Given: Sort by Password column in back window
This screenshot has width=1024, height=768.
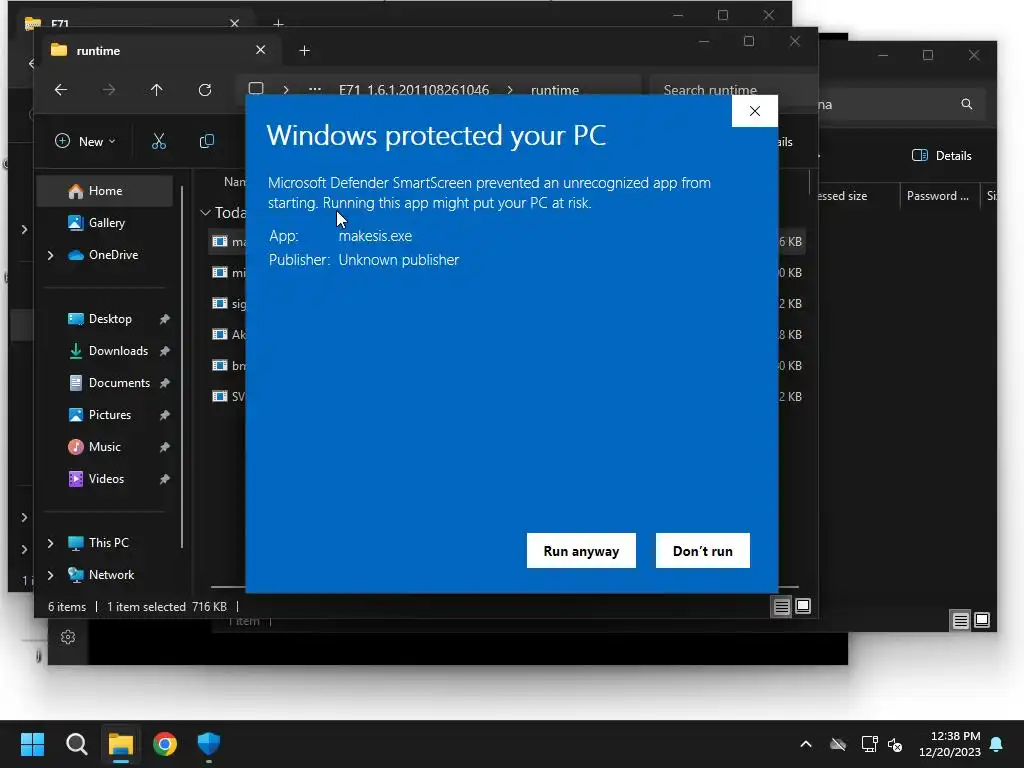Looking at the screenshot, I should click(x=938, y=196).
